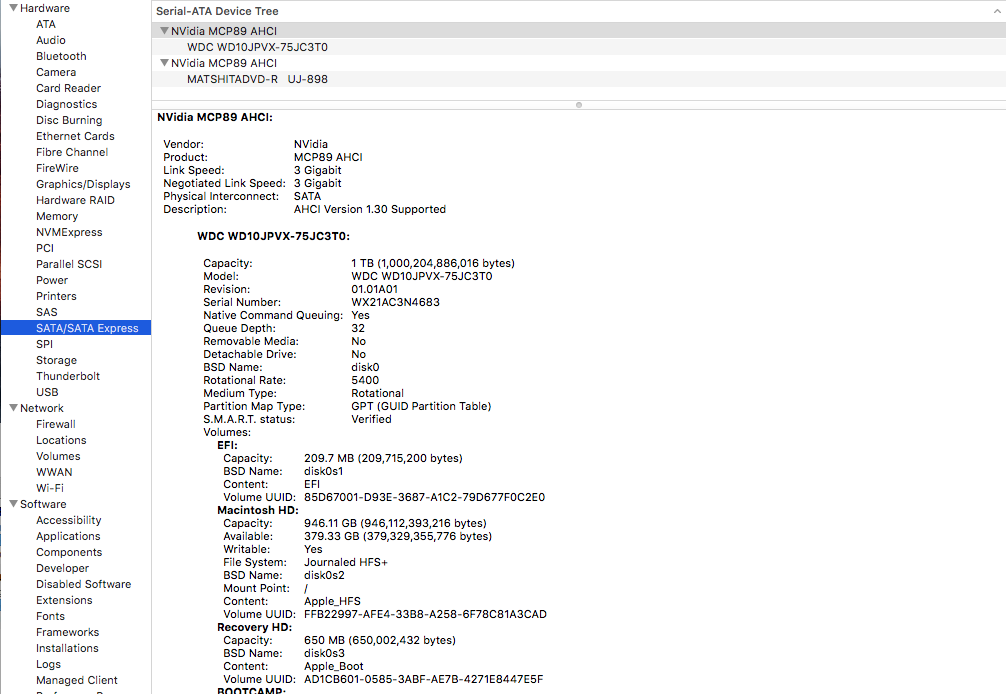Select Managed Client entry

(x=76, y=681)
